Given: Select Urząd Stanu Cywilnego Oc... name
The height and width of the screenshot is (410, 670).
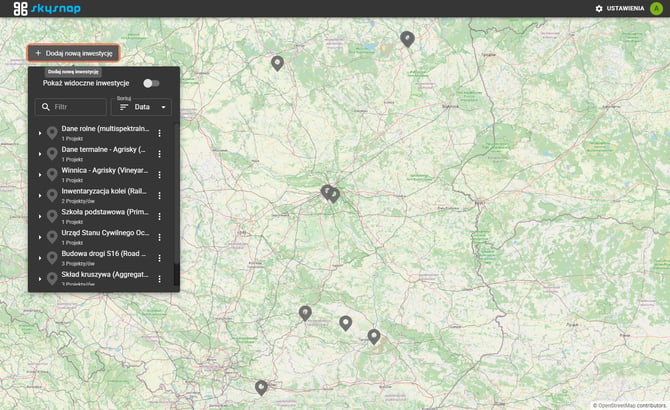Looking at the screenshot, I should [105, 233].
